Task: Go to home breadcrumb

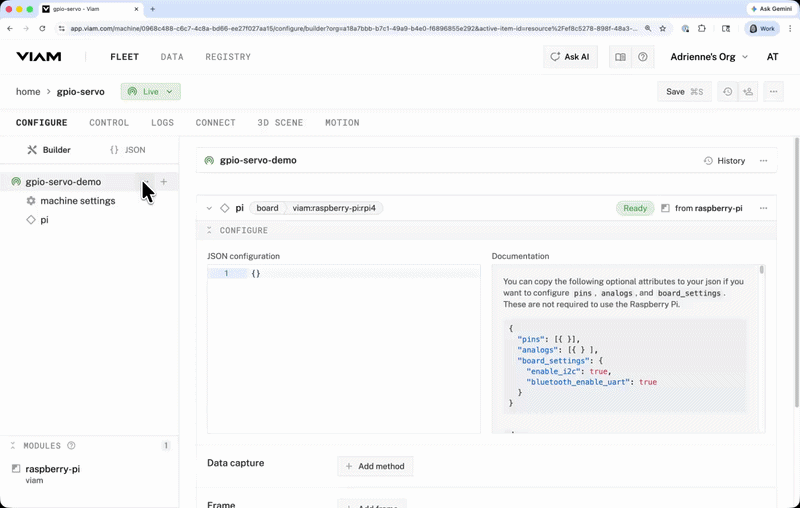Action: [x=28, y=92]
